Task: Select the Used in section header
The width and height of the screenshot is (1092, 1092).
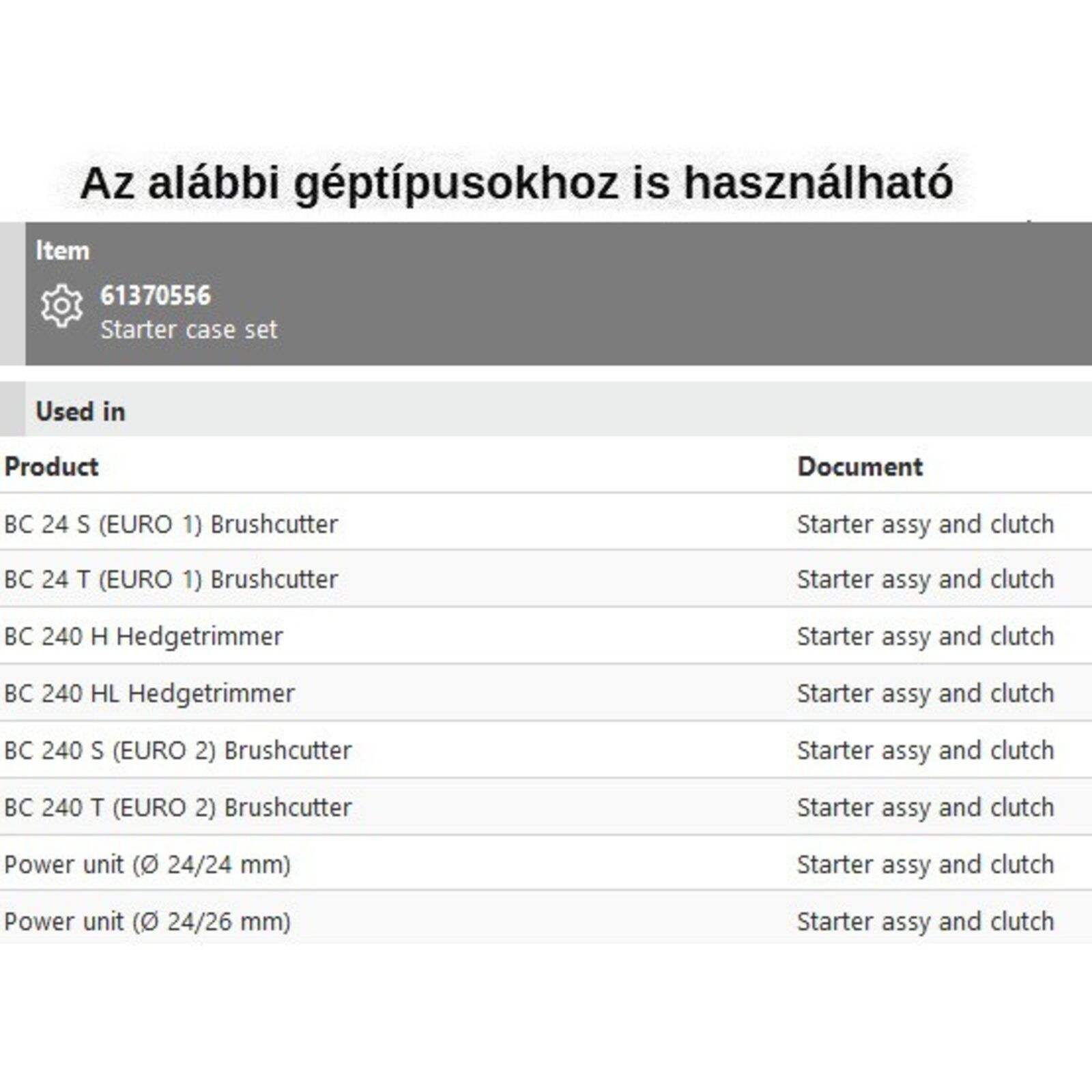Action: tap(81, 412)
